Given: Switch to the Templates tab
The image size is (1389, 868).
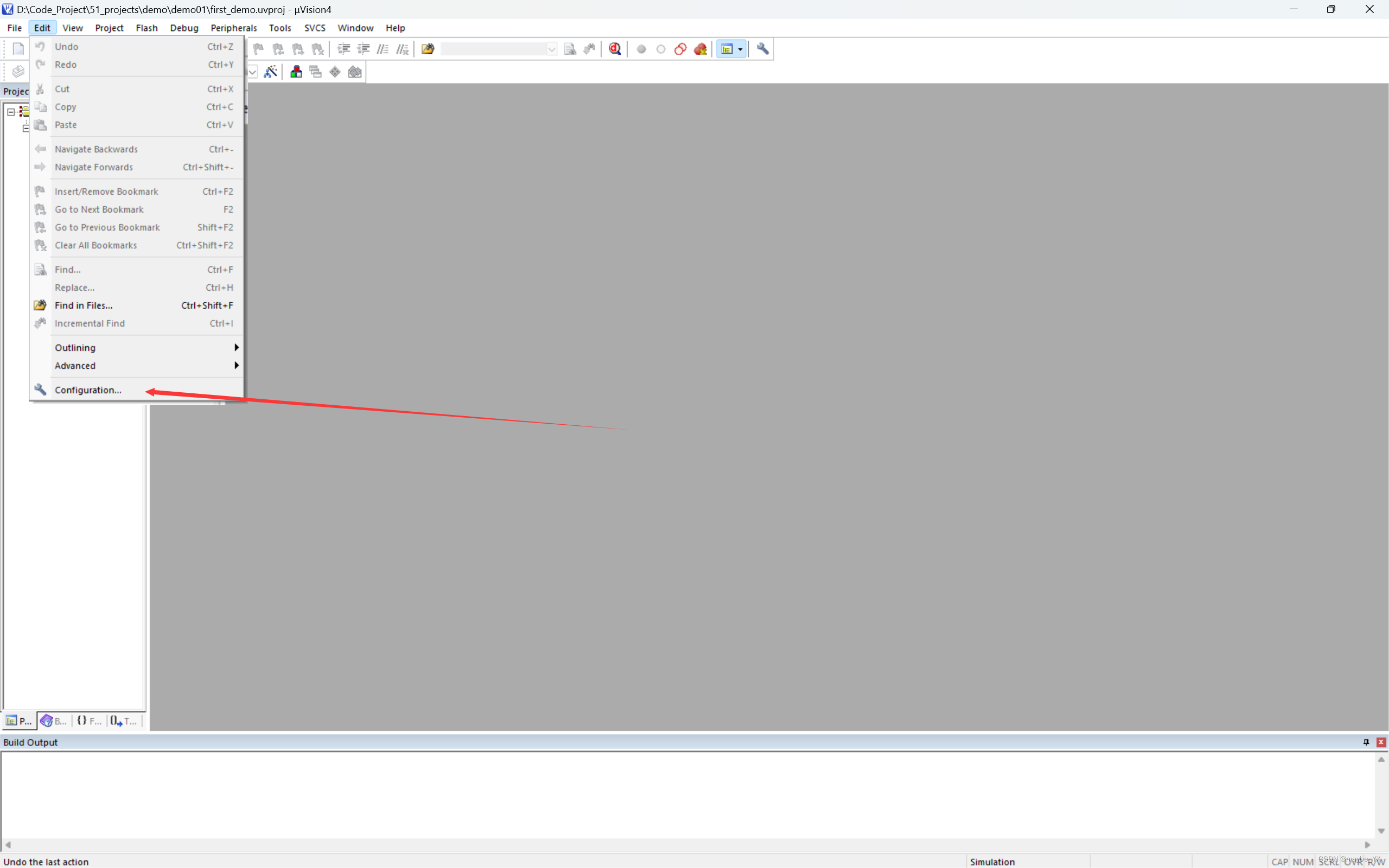Looking at the screenshot, I should pos(124,720).
